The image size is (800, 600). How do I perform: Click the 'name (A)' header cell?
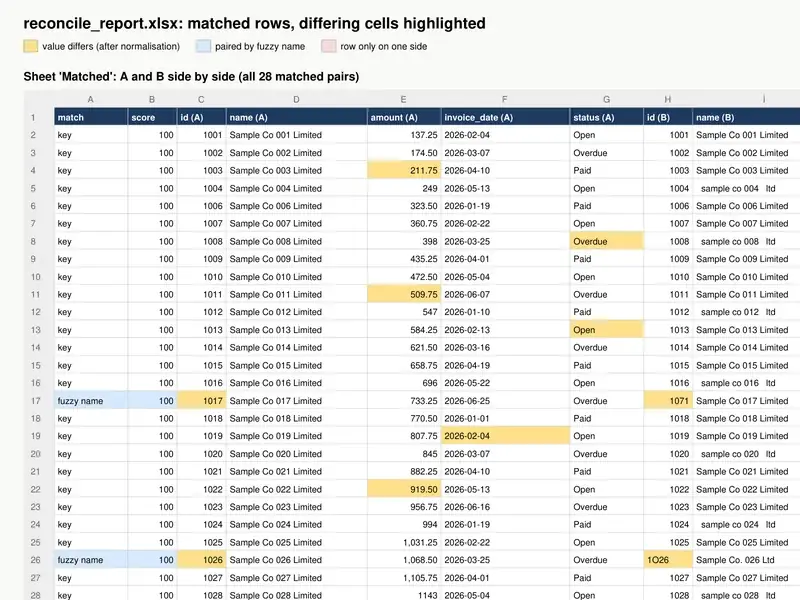pos(296,117)
